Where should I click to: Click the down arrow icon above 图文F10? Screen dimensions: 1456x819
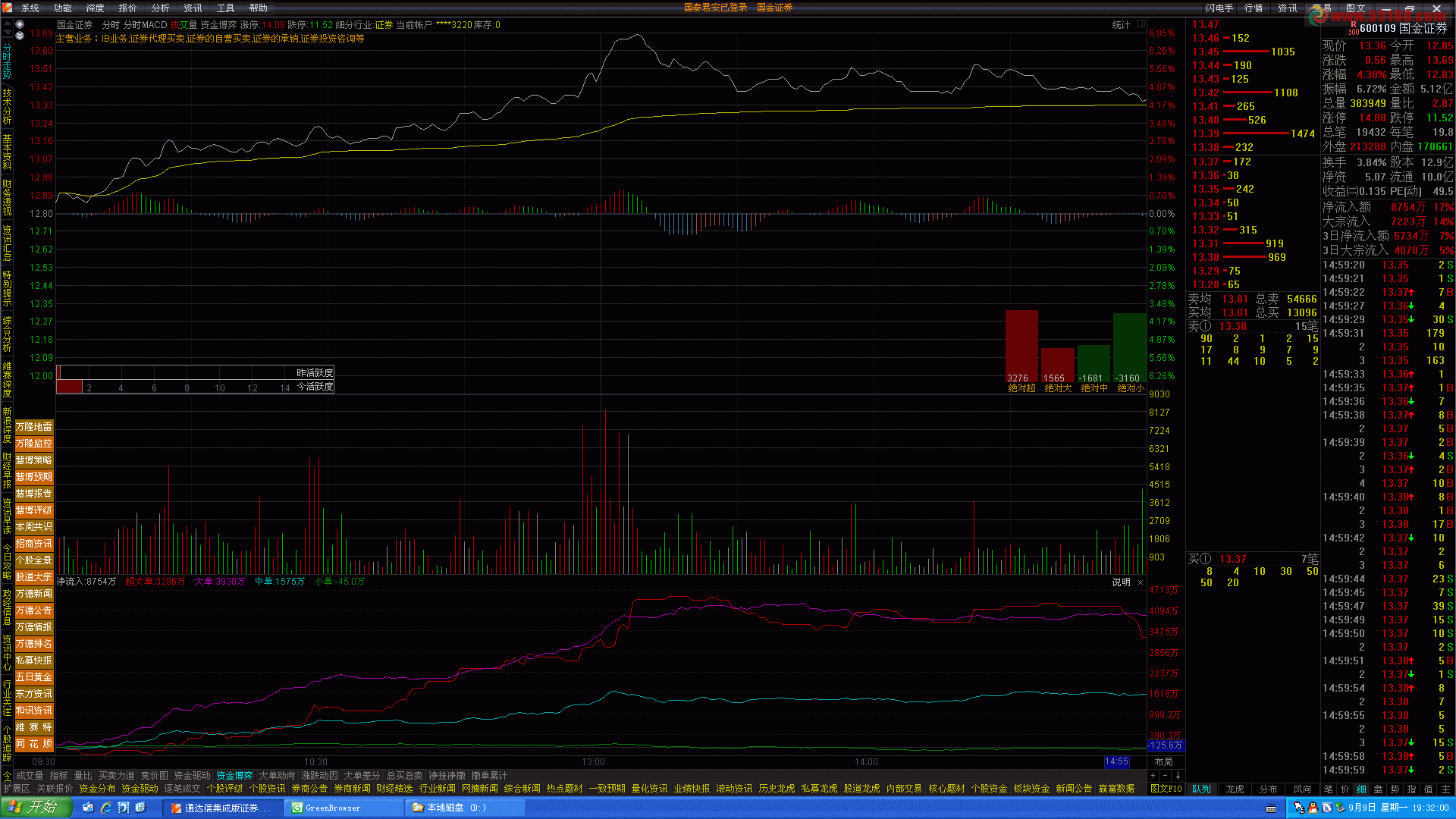(1178, 776)
